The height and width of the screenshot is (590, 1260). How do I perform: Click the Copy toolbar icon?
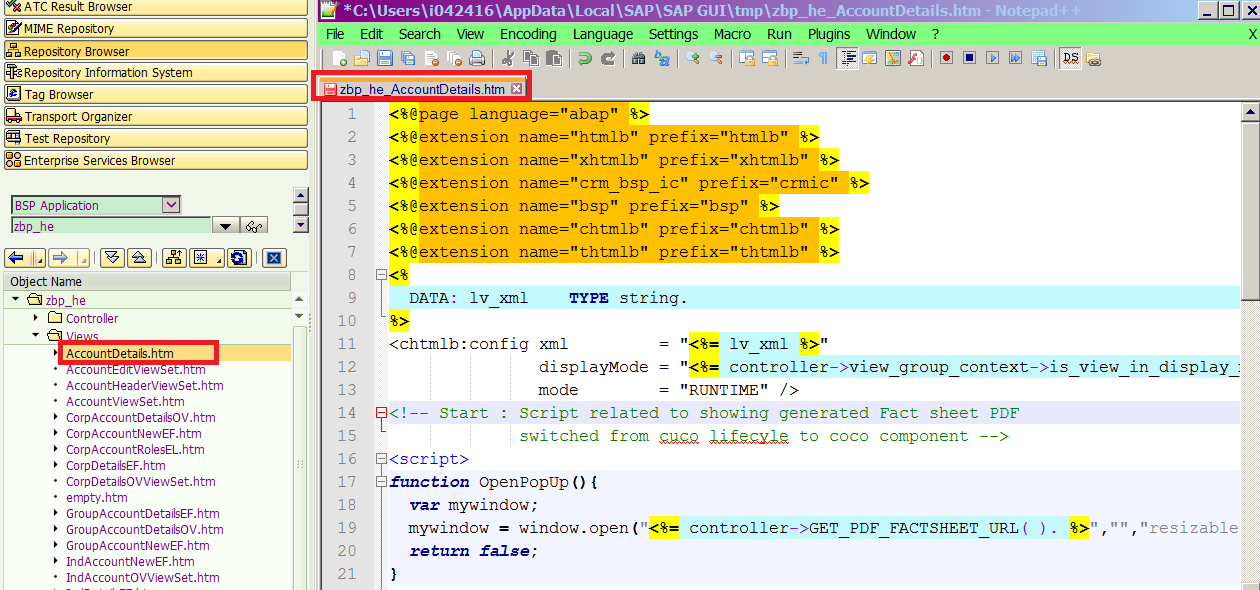[530, 58]
